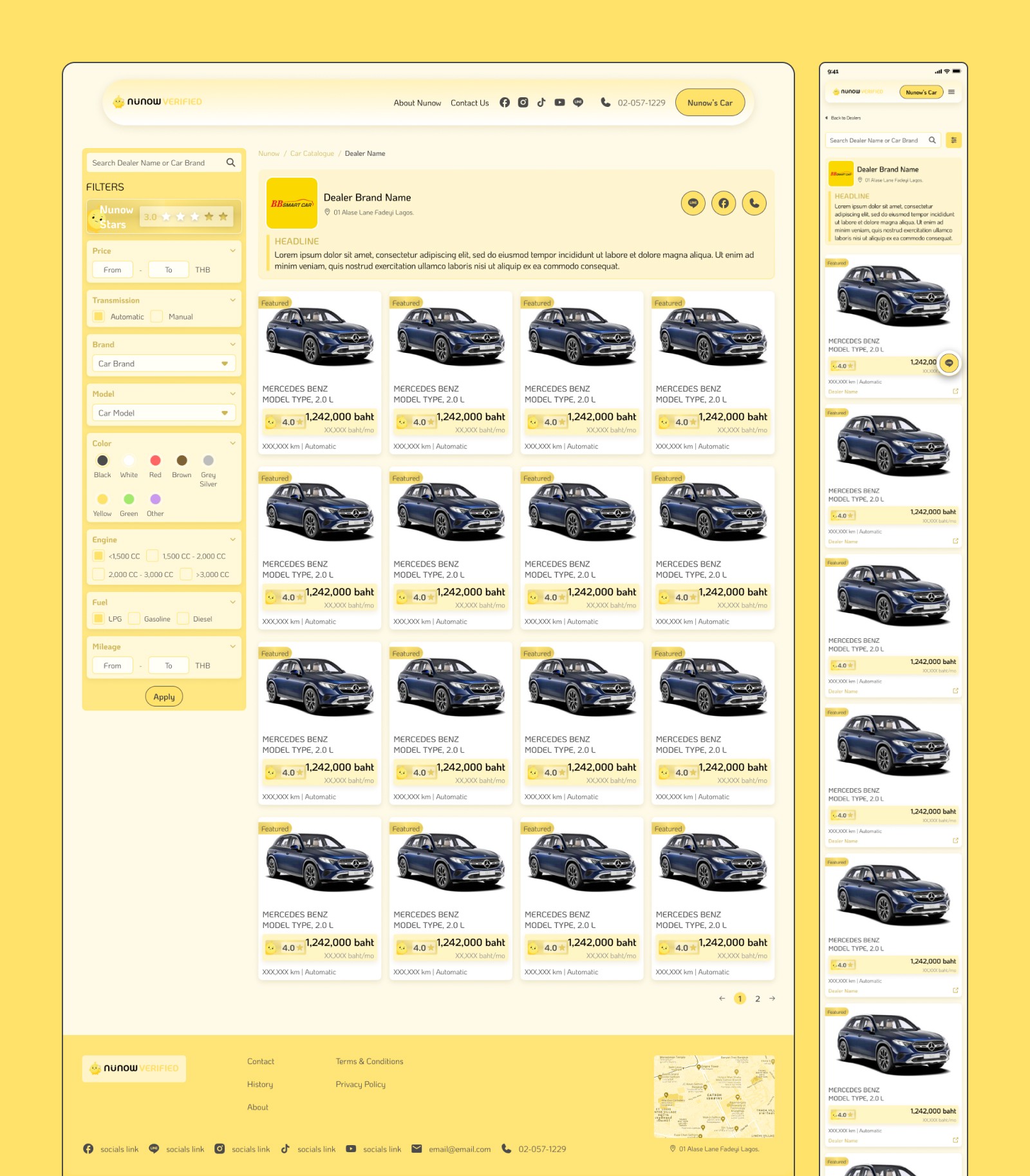The height and width of the screenshot is (1176, 1030).
Task: Open dealer's round Facebook button
Action: pyautogui.click(x=724, y=204)
